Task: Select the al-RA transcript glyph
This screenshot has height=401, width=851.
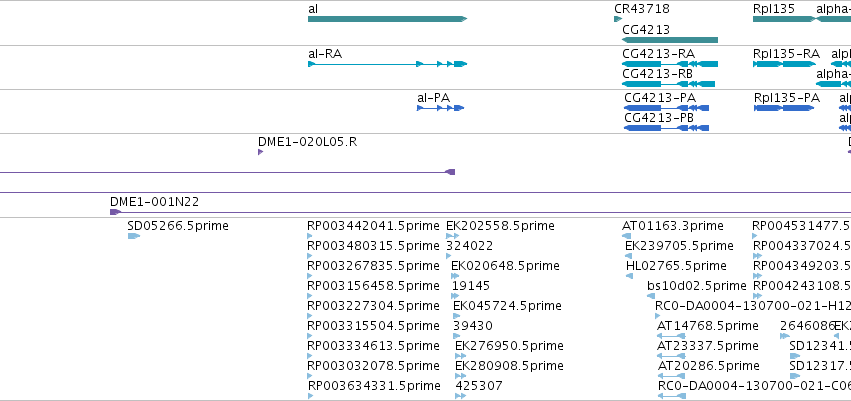Action: (x=388, y=64)
